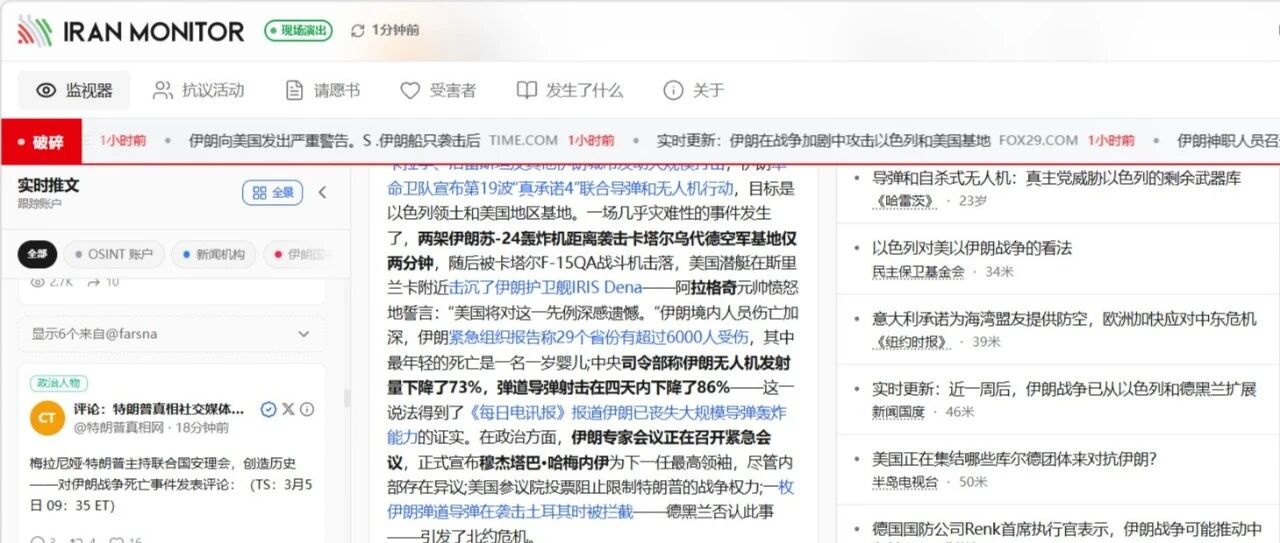The height and width of the screenshot is (543, 1280).
Task: Click the red 破碎 breaking news label
Action: coord(41,142)
